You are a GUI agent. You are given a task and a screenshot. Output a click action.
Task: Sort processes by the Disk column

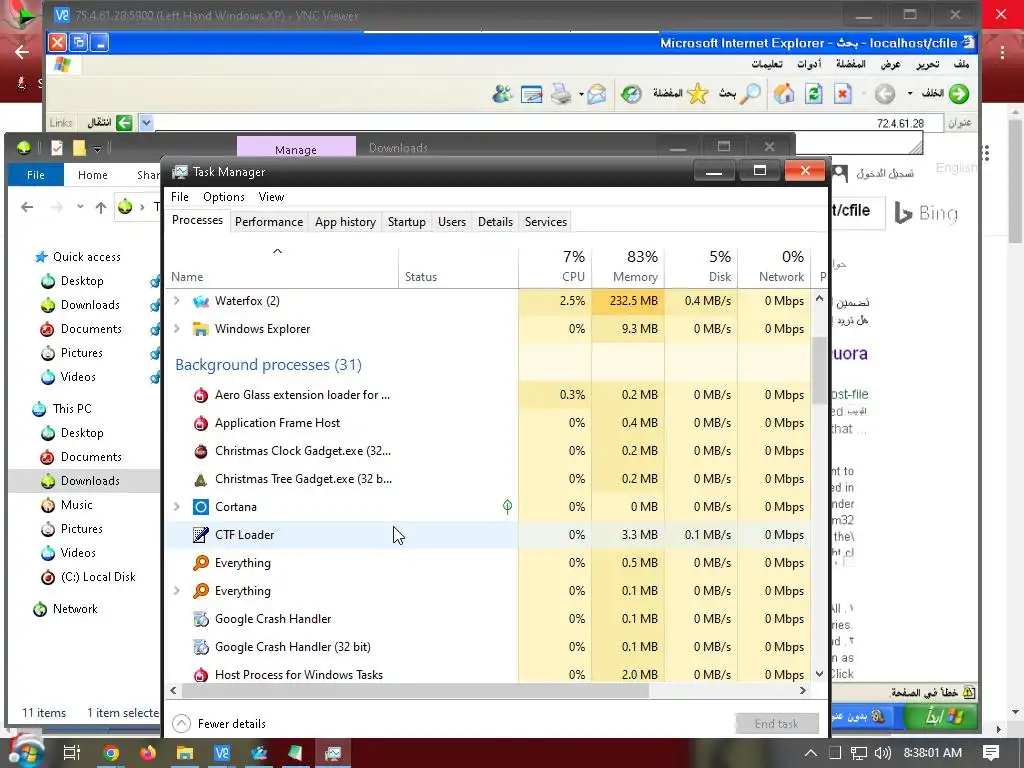[x=701, y=266]
